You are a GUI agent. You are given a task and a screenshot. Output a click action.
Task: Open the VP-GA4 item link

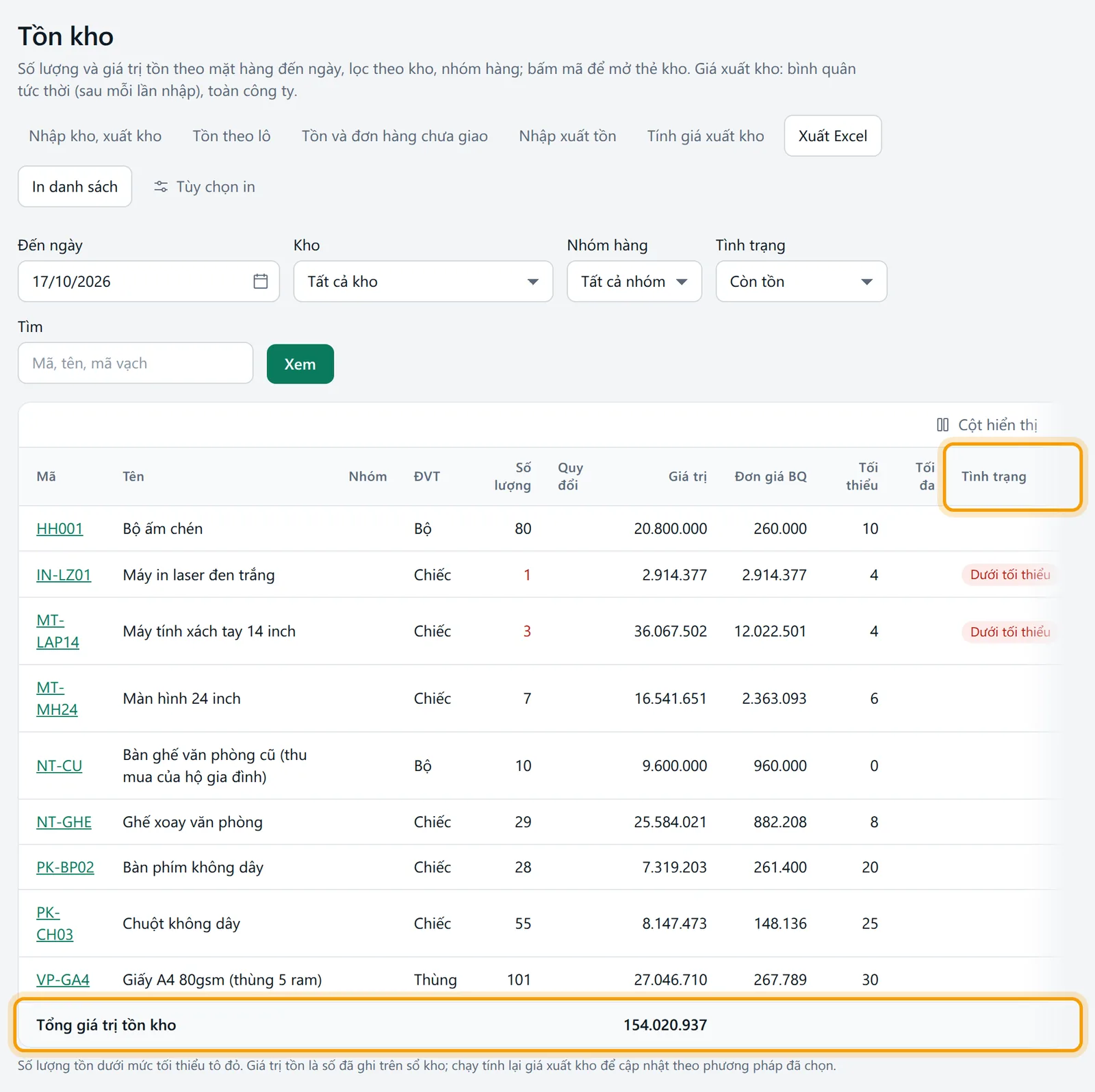(63, 980)
